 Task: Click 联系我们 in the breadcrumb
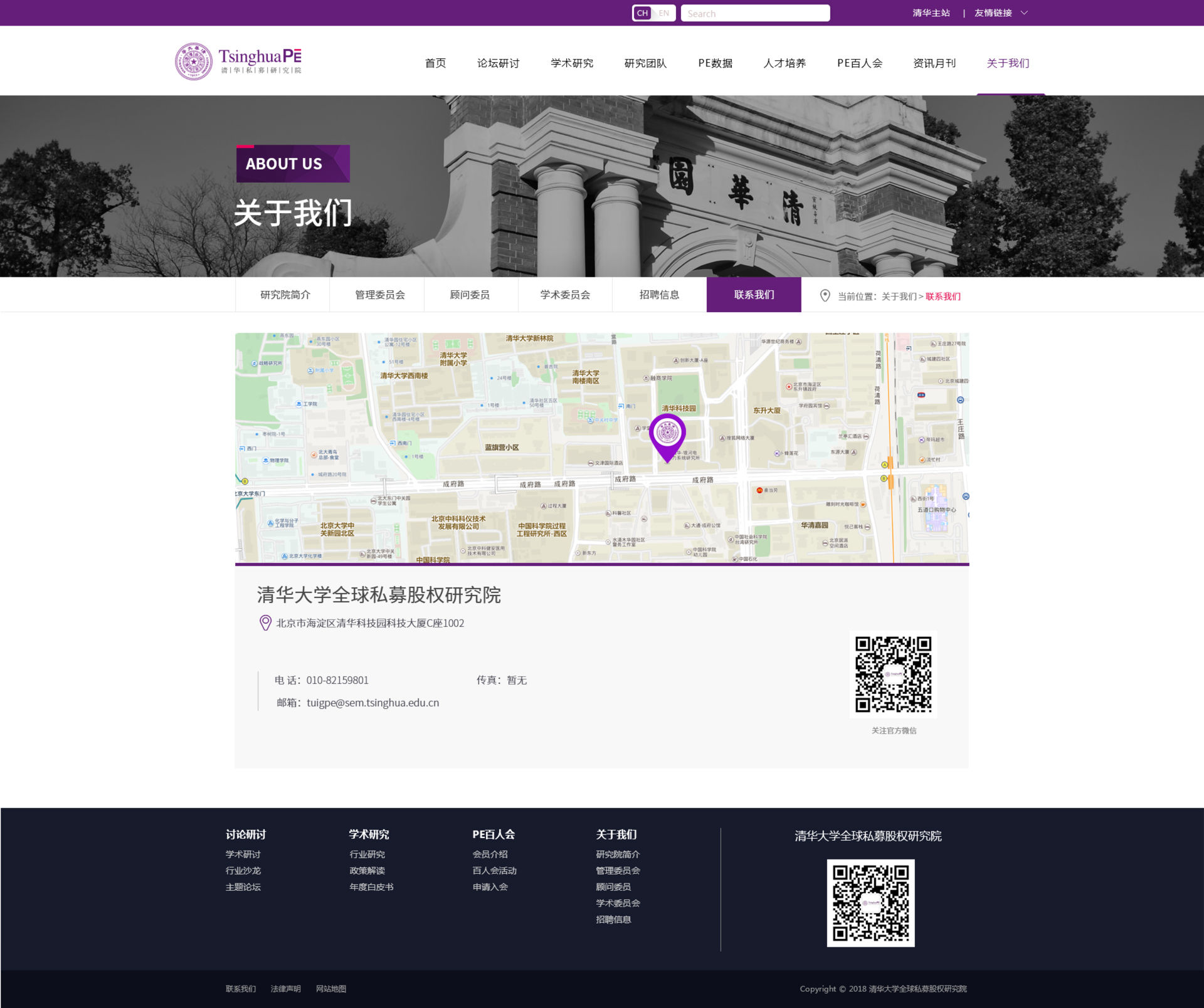(943, 297)
